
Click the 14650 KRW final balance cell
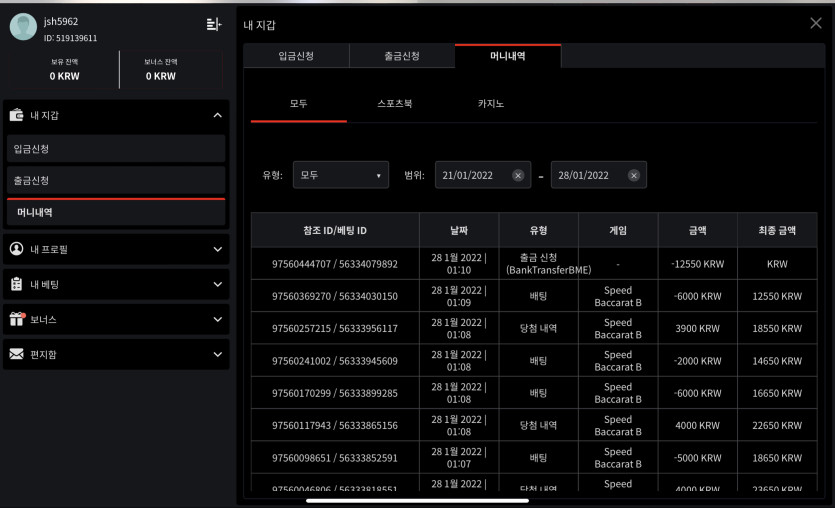[x=777, y=361]
